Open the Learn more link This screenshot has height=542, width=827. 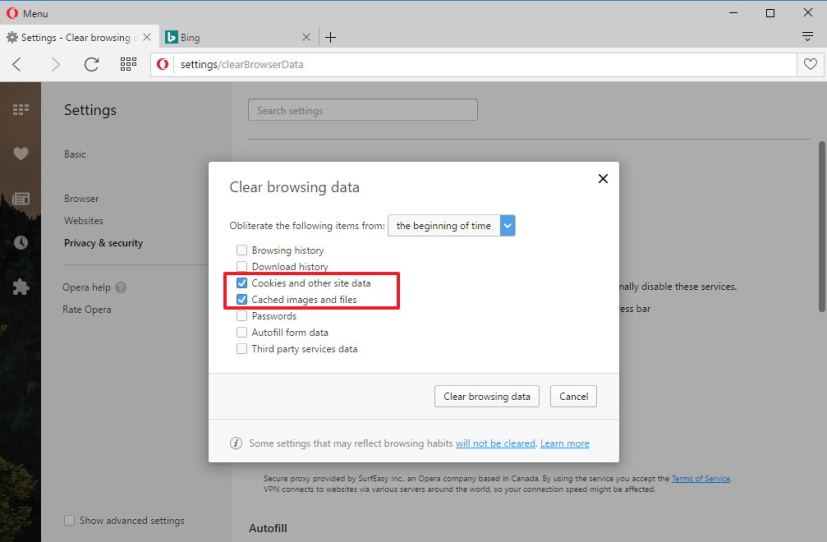(x=564, y=443)
